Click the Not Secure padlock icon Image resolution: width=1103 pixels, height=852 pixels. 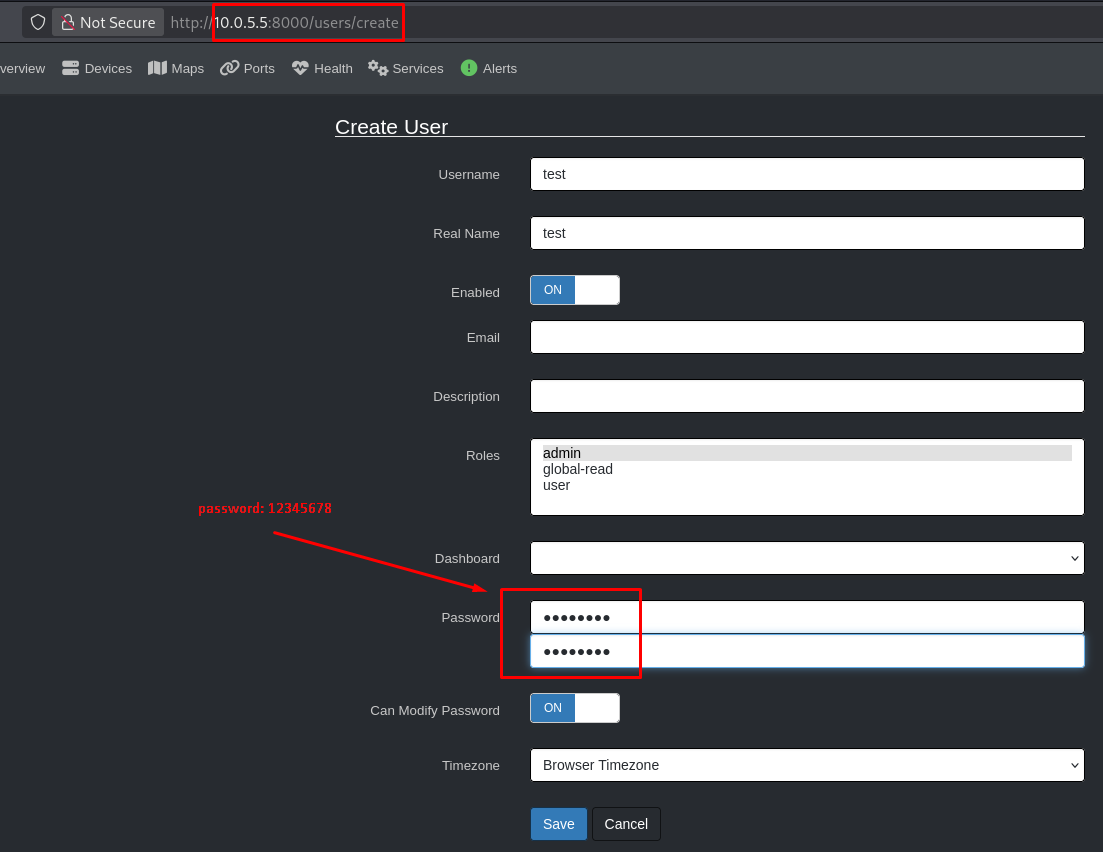point(68,22)
